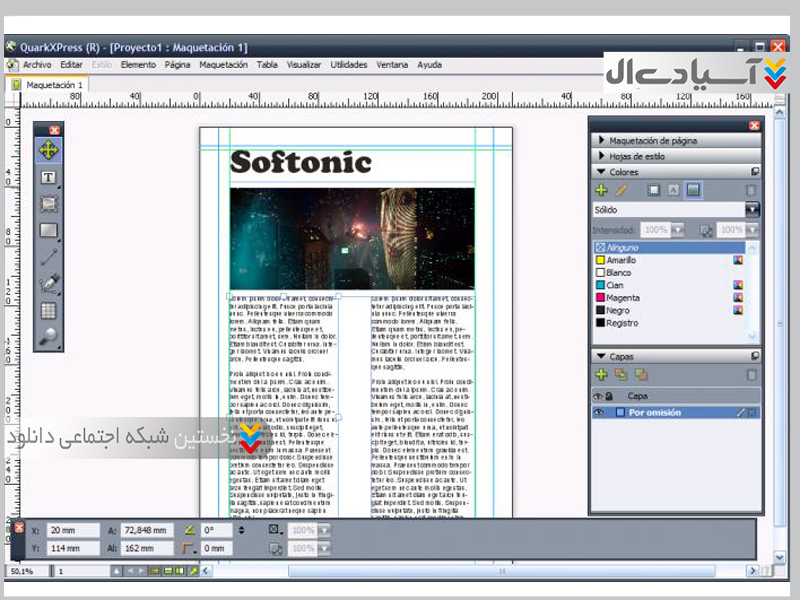This screenshot has height=600, width=800.
Task: Select the Zoom magnifier tool
Action: click(x=48, y=338)
